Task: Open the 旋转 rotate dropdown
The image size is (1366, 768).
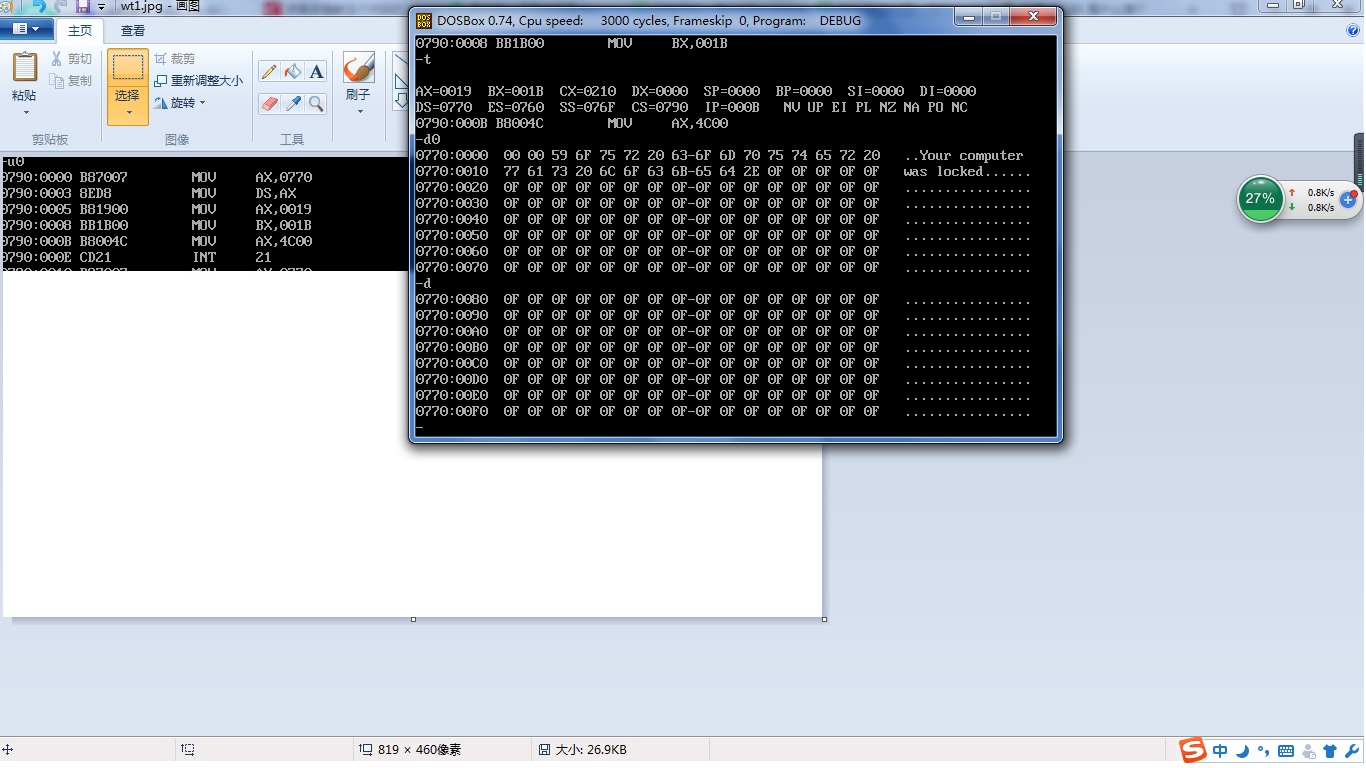Action: coord(180,103)
